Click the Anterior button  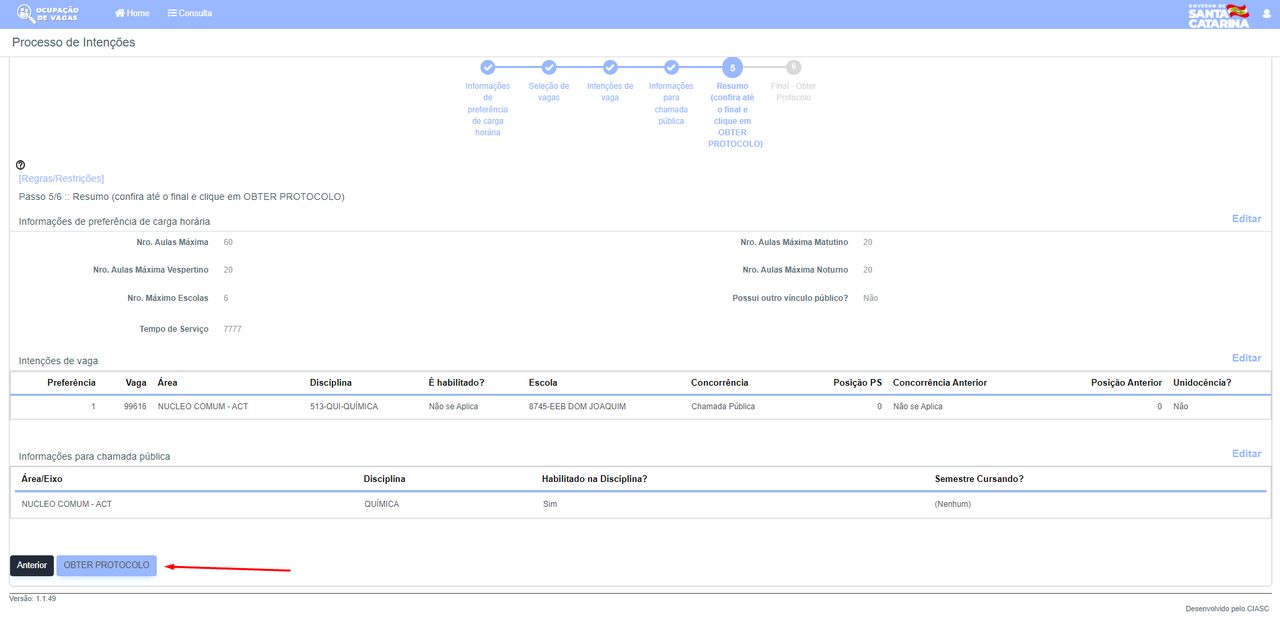click(32, 566)
